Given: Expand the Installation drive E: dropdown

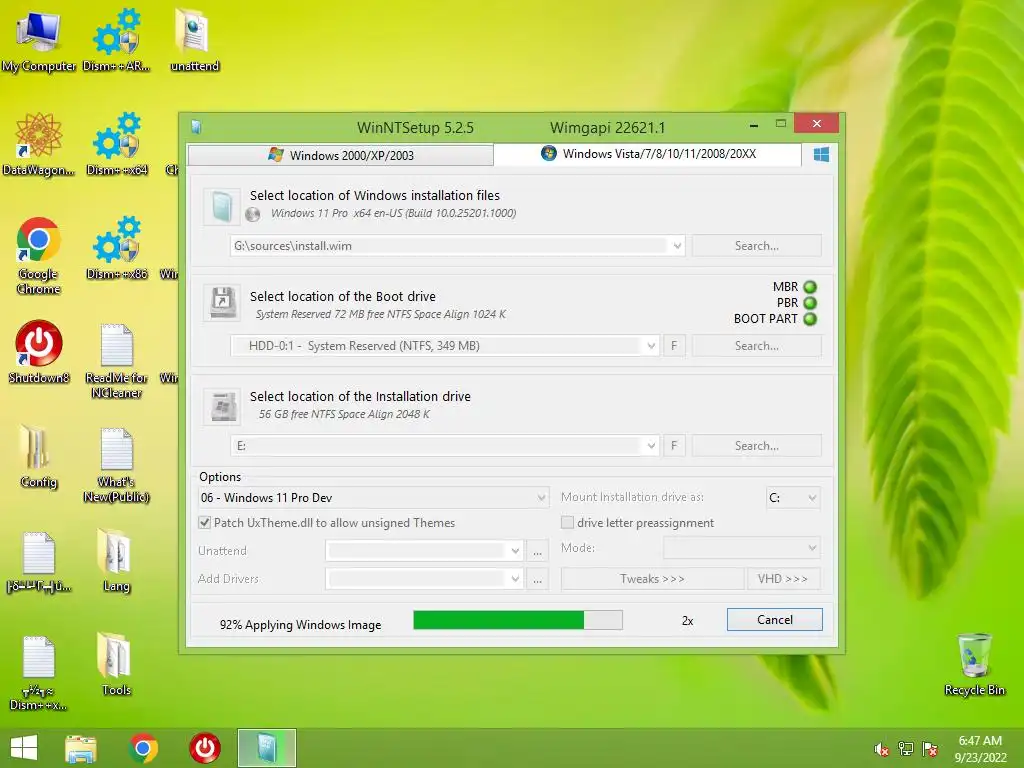Looking at the screenshot, I should (651, 446).
